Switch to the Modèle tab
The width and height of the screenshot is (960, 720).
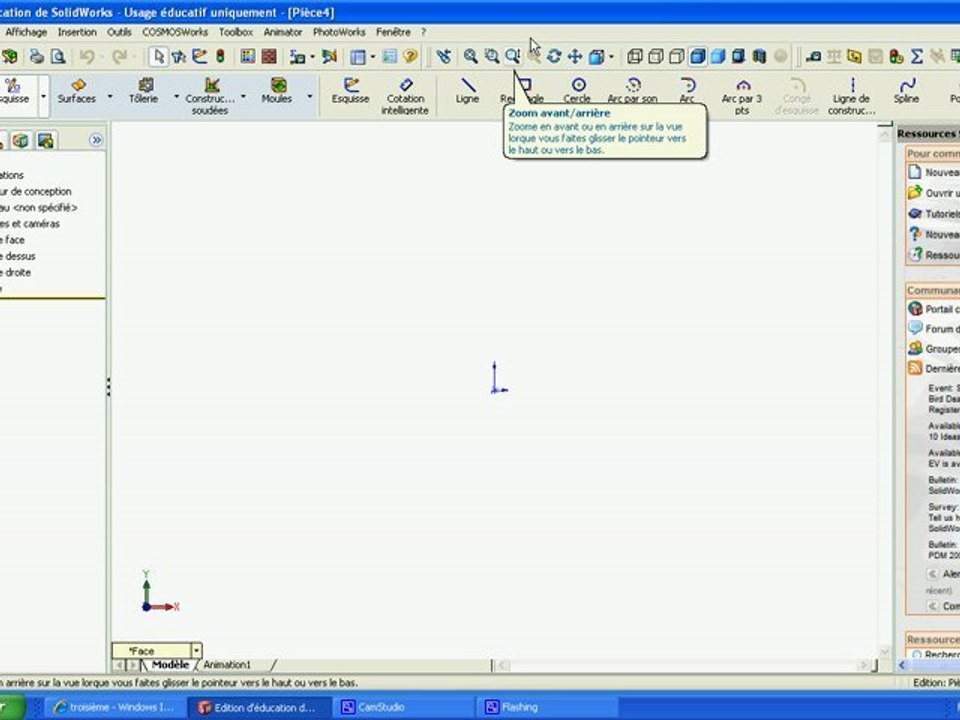point(170,665)
